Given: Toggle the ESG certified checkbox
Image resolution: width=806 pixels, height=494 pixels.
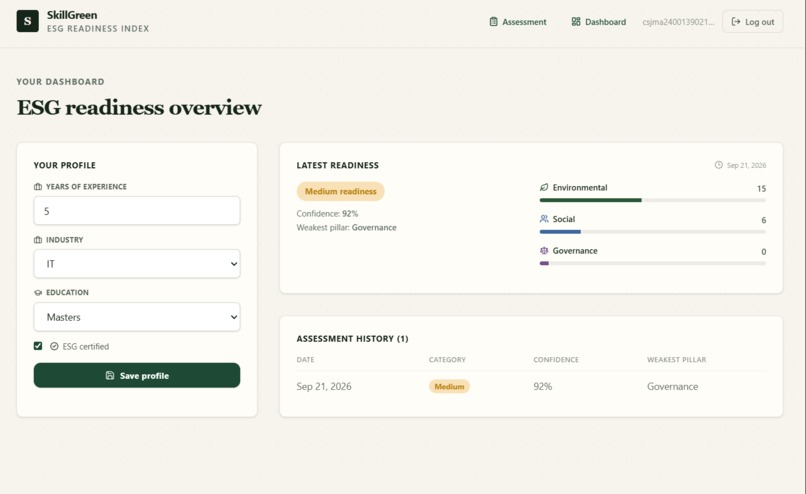Looking at the screenshot, I should pyautogui.click(x=38, y=346).
